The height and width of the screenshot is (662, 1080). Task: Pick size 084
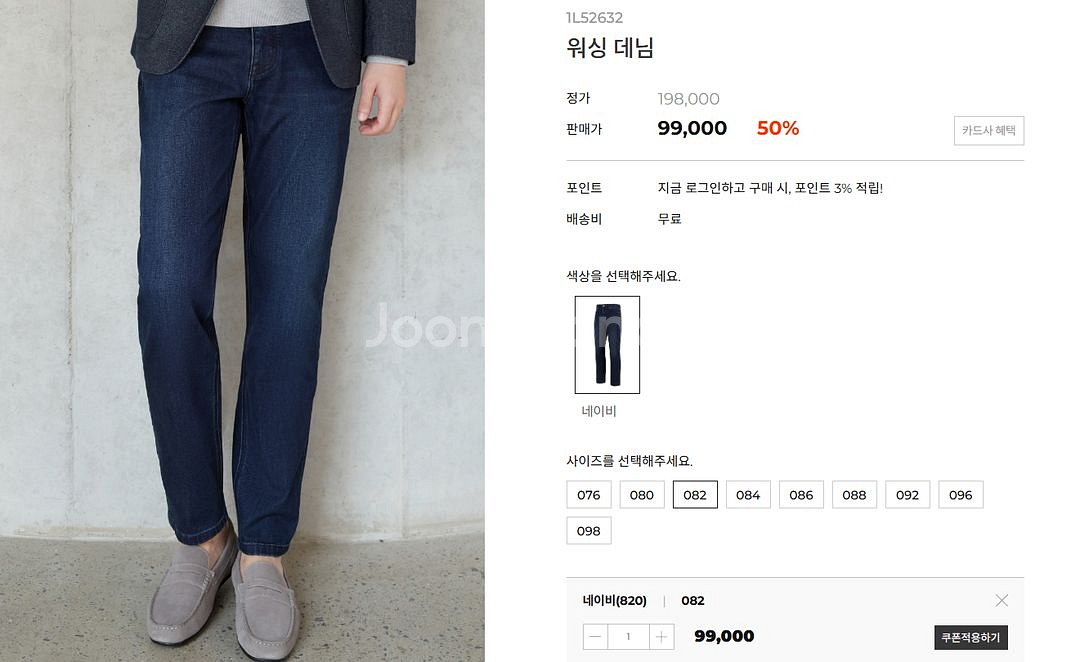point(748,495)
